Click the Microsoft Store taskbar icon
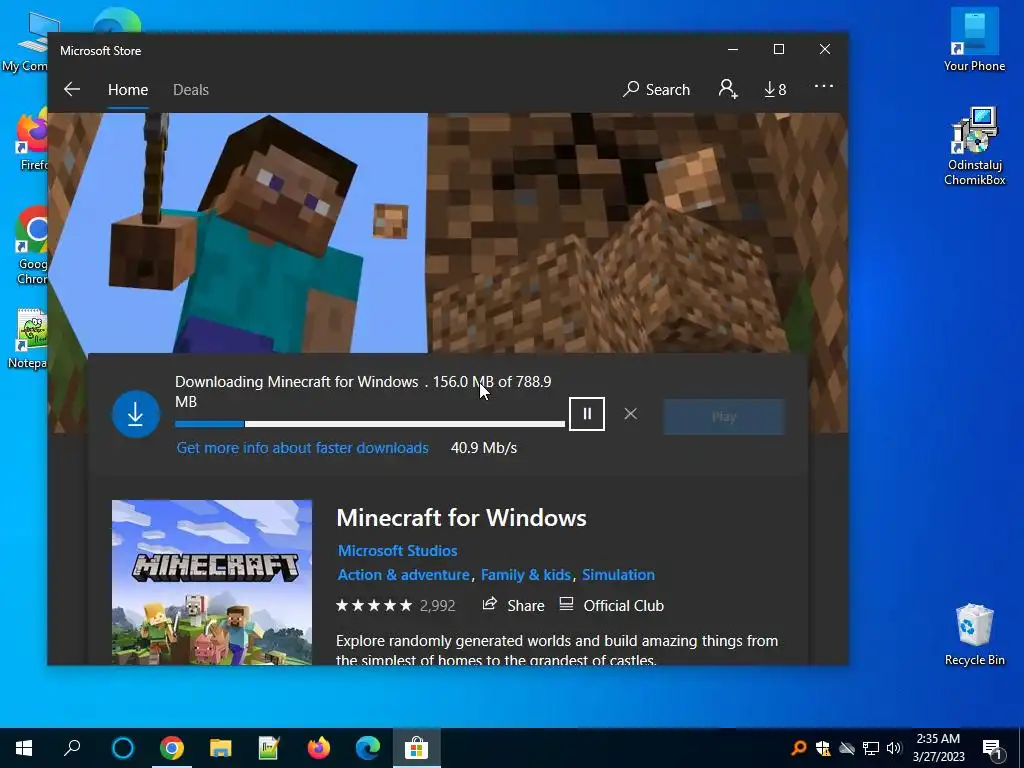The image size is (1024, 768). click(417, 748)
